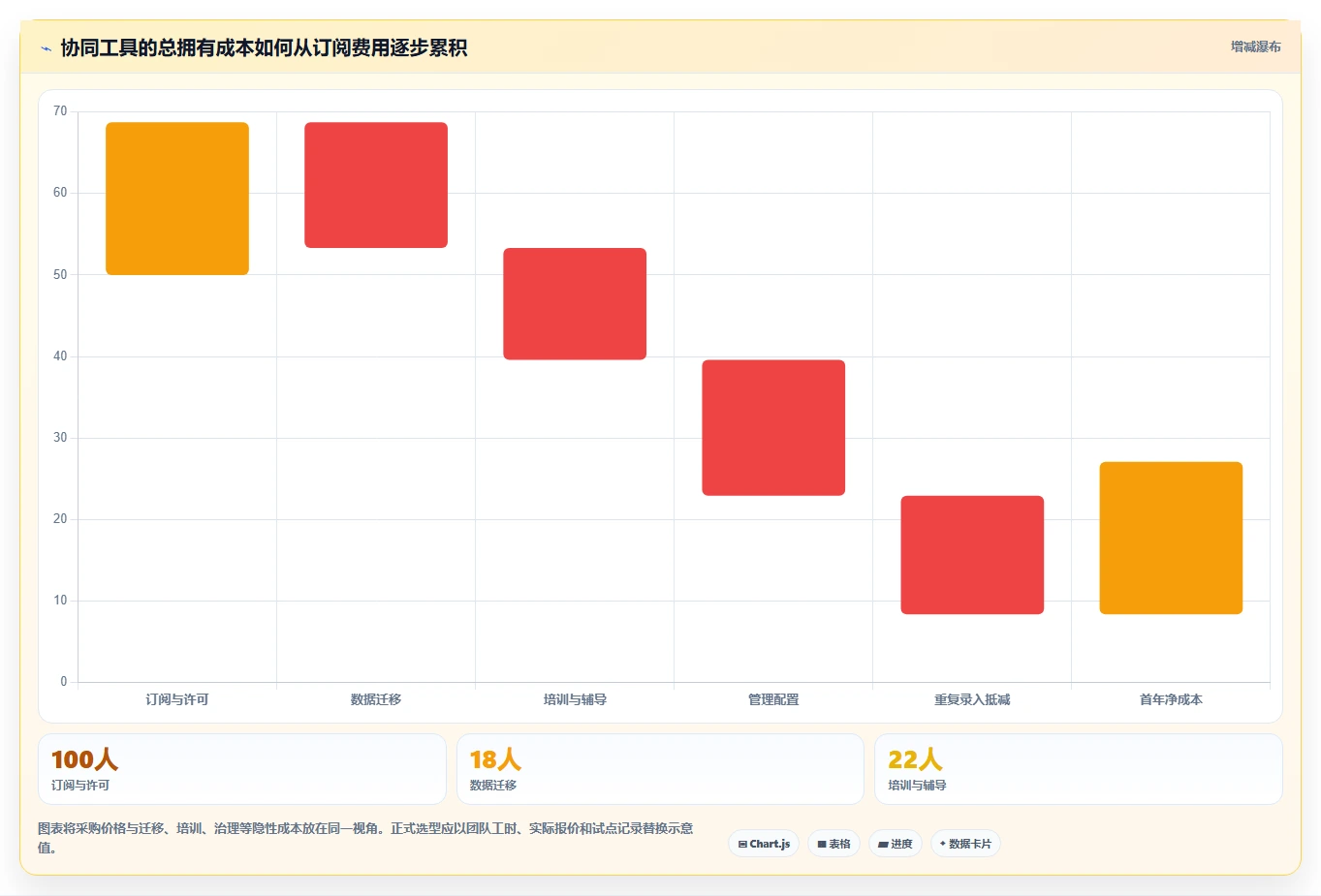
Task: Open the 18人 数据迁移 stat card
Action: 660,769
